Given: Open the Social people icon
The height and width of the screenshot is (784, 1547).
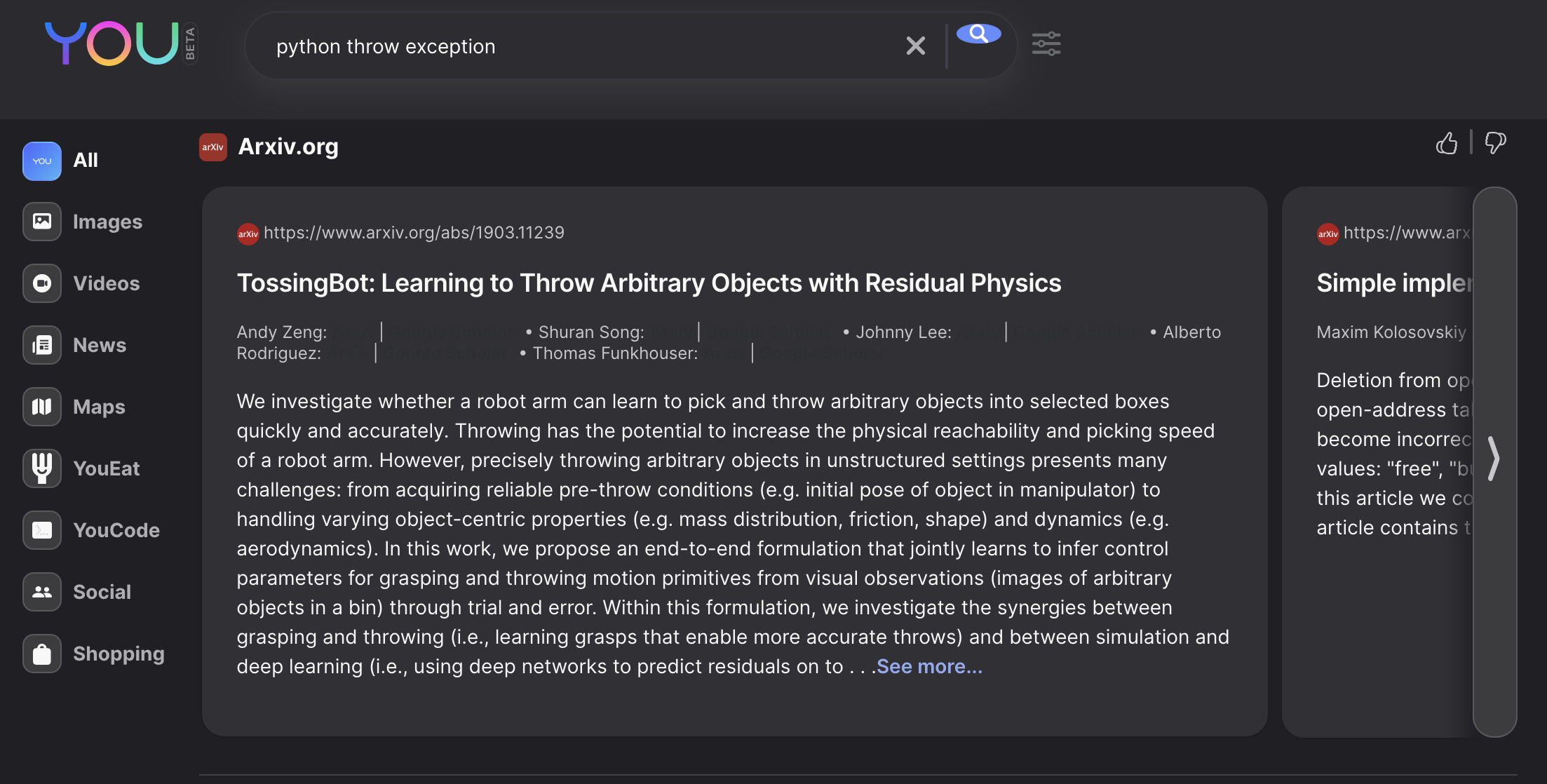Looking at the screenshot, I should [42, 592].
